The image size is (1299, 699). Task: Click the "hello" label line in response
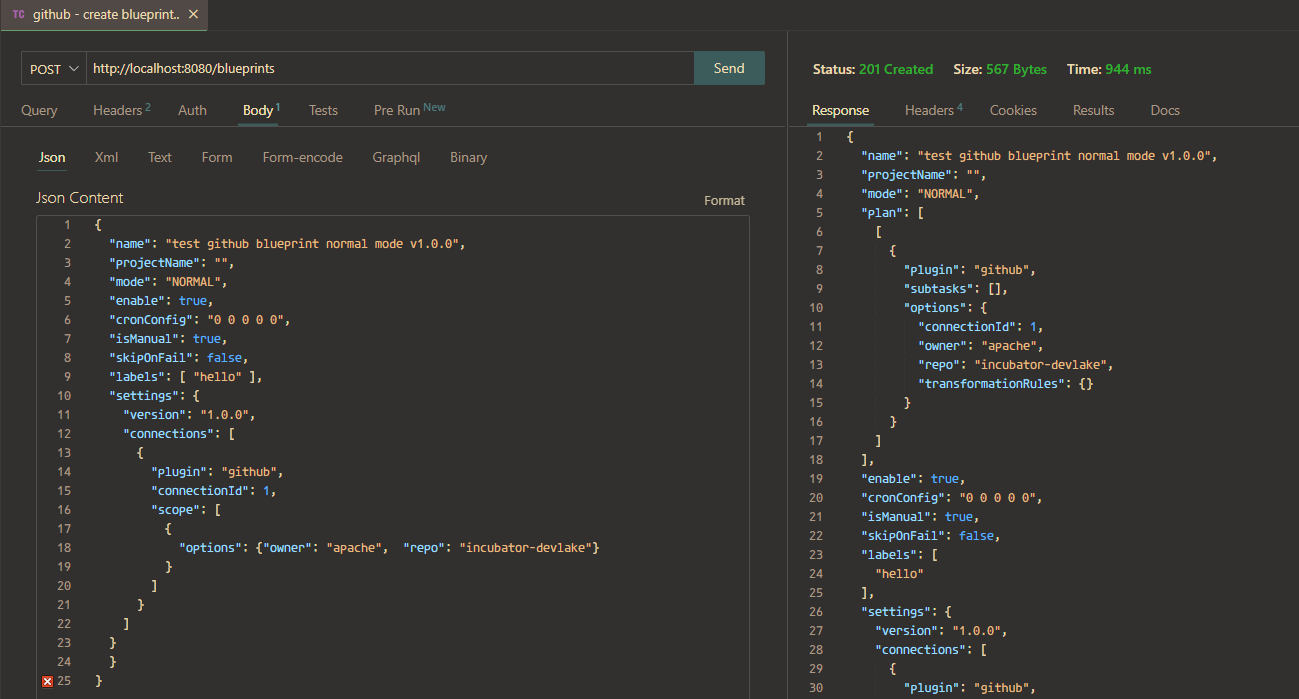[900, 573]
